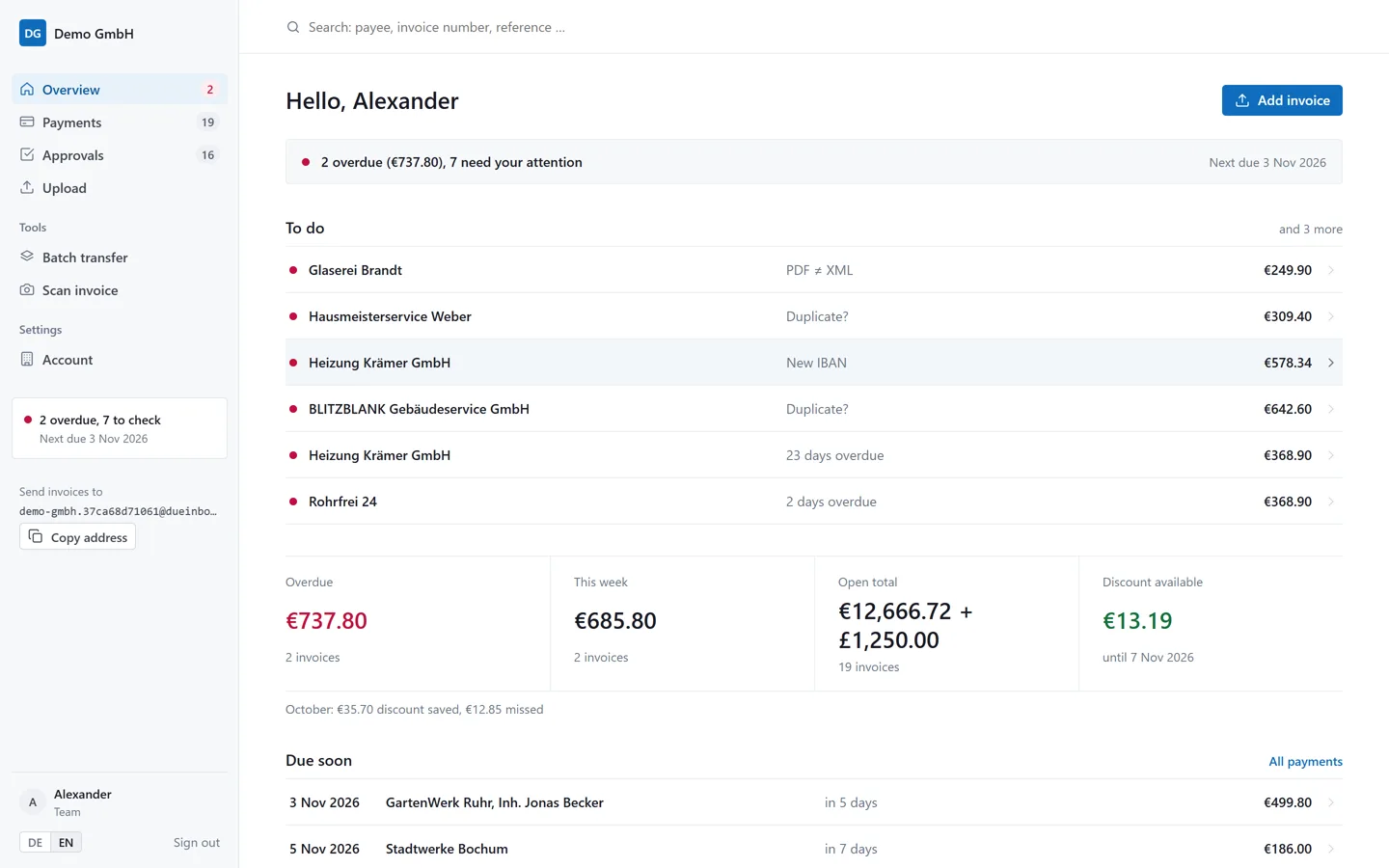Click the search magnifier icon
This screenshot has height=868, width=1389.
pyautogui.click(x=293, y=27)
